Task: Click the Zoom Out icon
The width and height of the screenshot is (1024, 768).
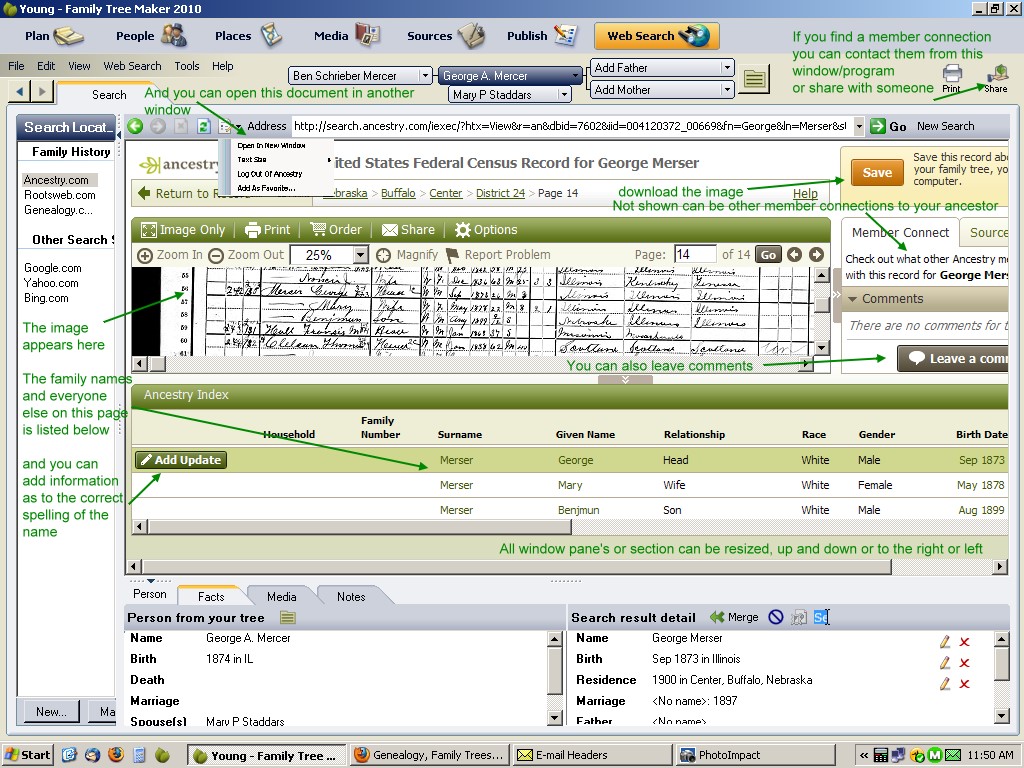Action: click(x=216, y=255)
